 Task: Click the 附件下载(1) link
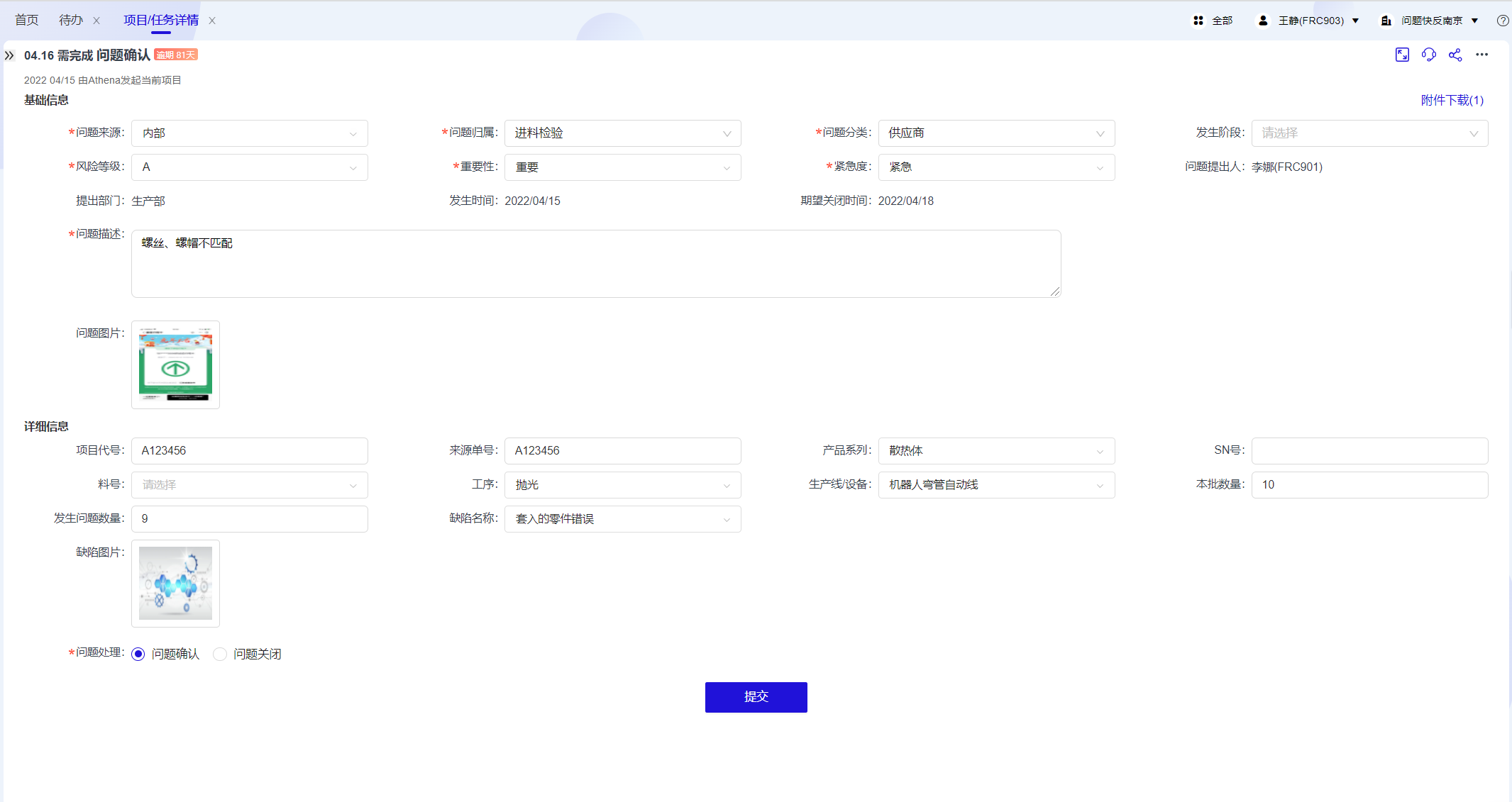tap(1452, 100)
